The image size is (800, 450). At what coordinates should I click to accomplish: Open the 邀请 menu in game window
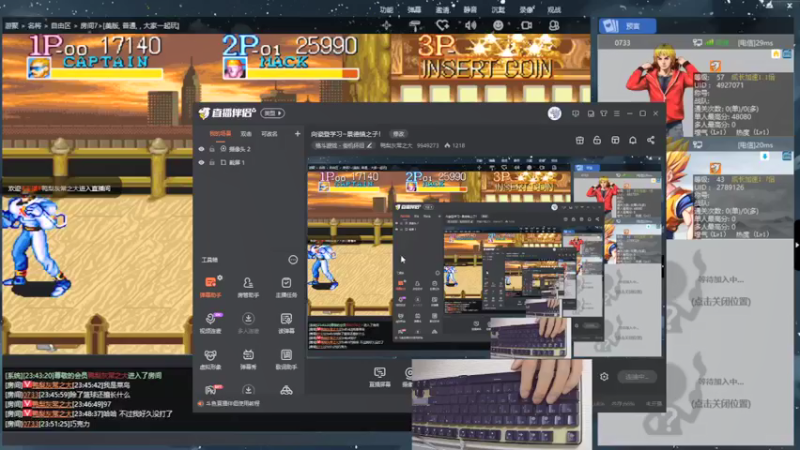click(442, 10)
